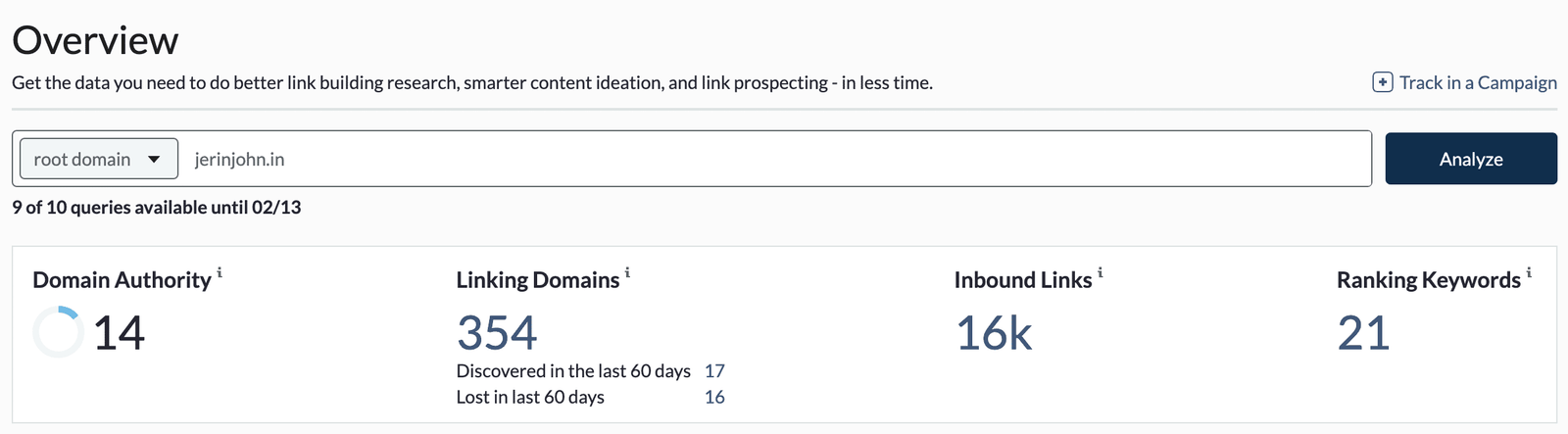Click the queries available until 02/13 notice
The image size is (1568, 434).
(157, 208)
